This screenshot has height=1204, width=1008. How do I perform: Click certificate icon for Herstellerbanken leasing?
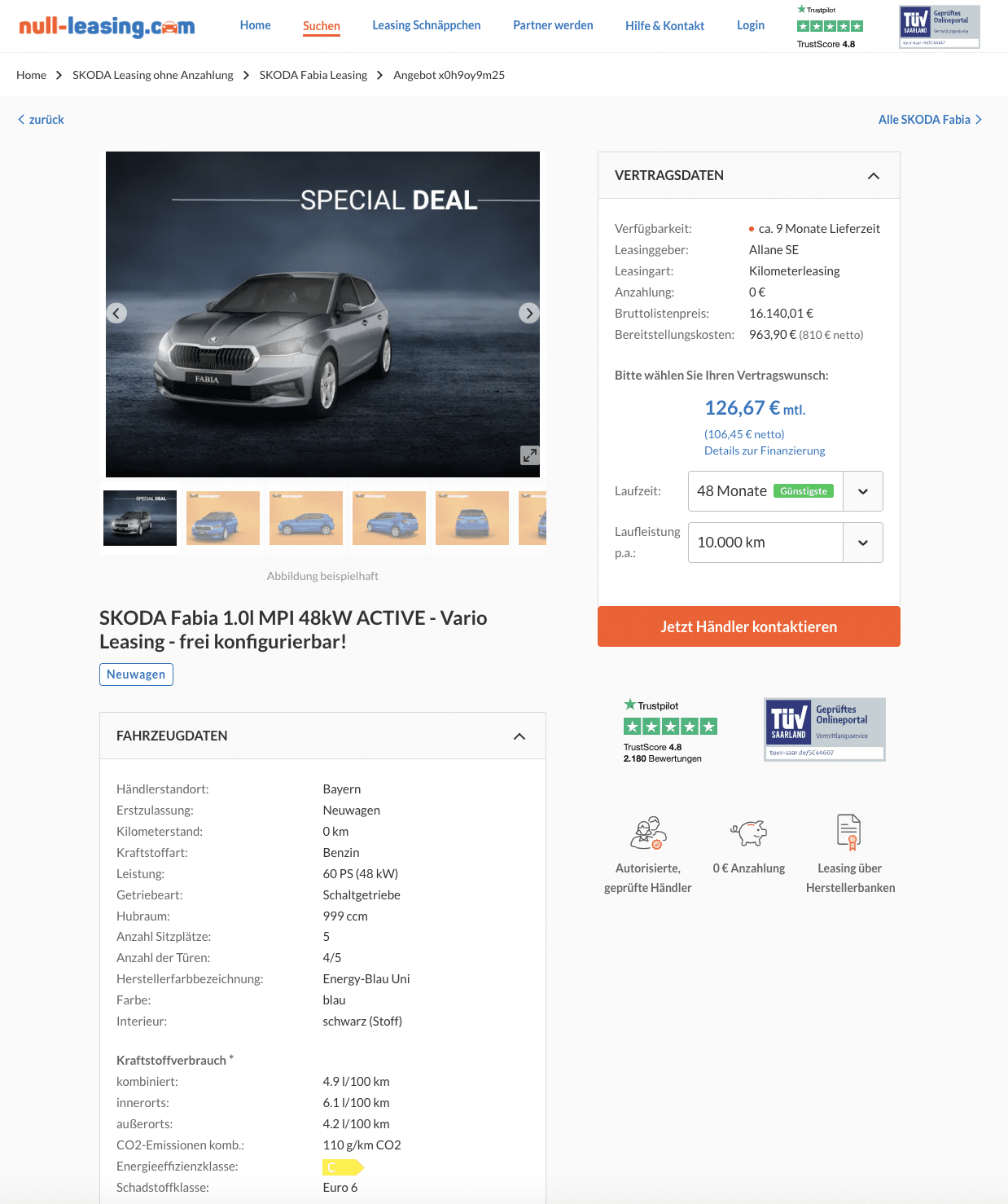(849, 832)
